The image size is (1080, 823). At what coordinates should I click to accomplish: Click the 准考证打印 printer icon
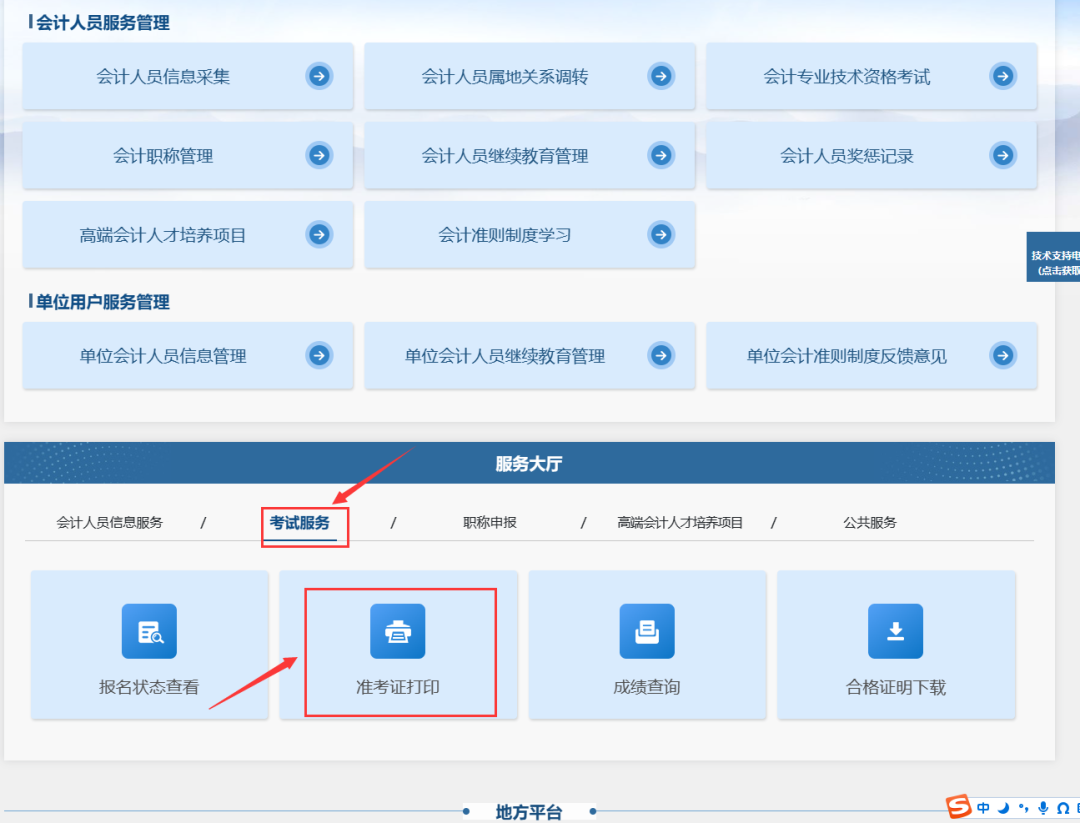[397, 631]
